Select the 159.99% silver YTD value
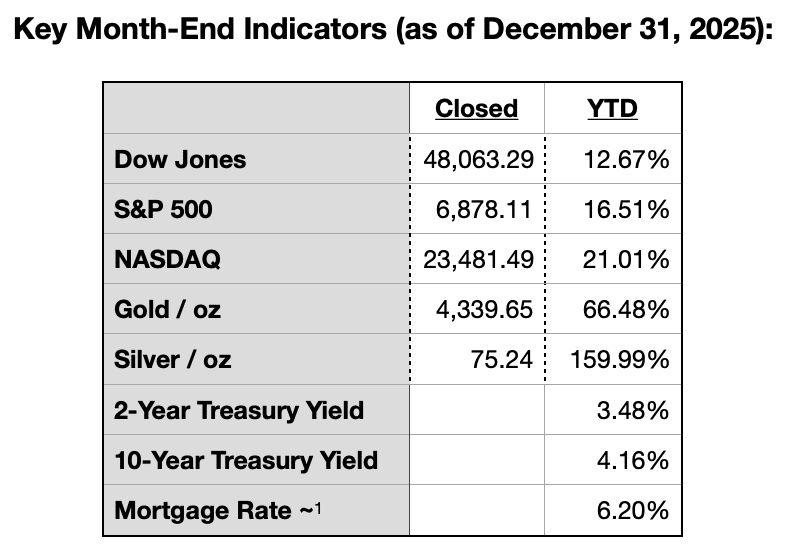 point(619,360)
